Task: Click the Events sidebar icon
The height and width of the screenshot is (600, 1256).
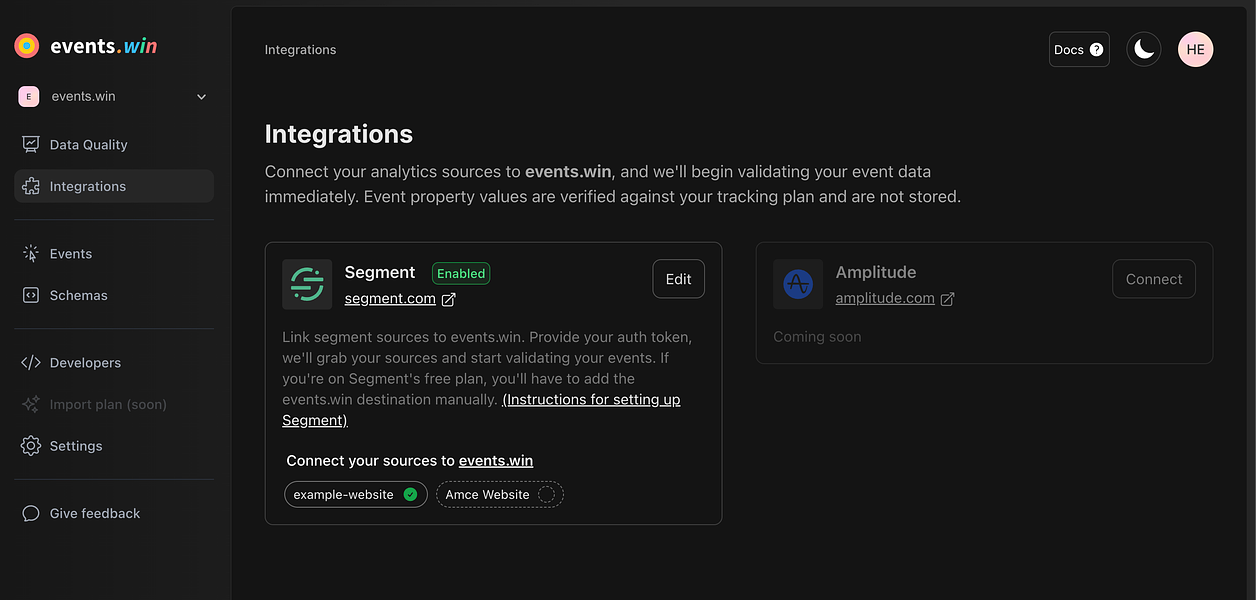Action: (x=31, y=254)
